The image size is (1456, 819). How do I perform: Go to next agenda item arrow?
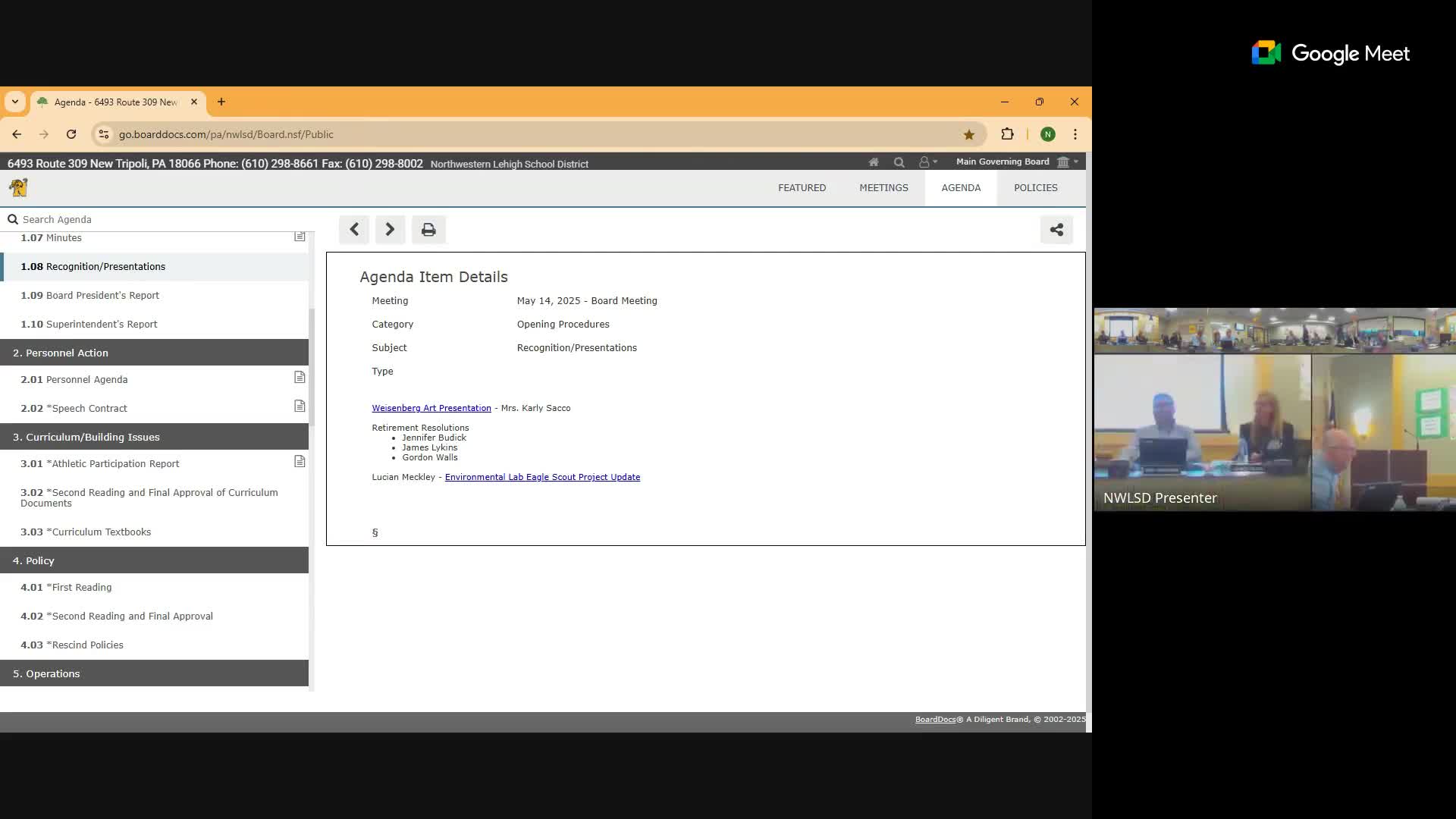(390, 230)
